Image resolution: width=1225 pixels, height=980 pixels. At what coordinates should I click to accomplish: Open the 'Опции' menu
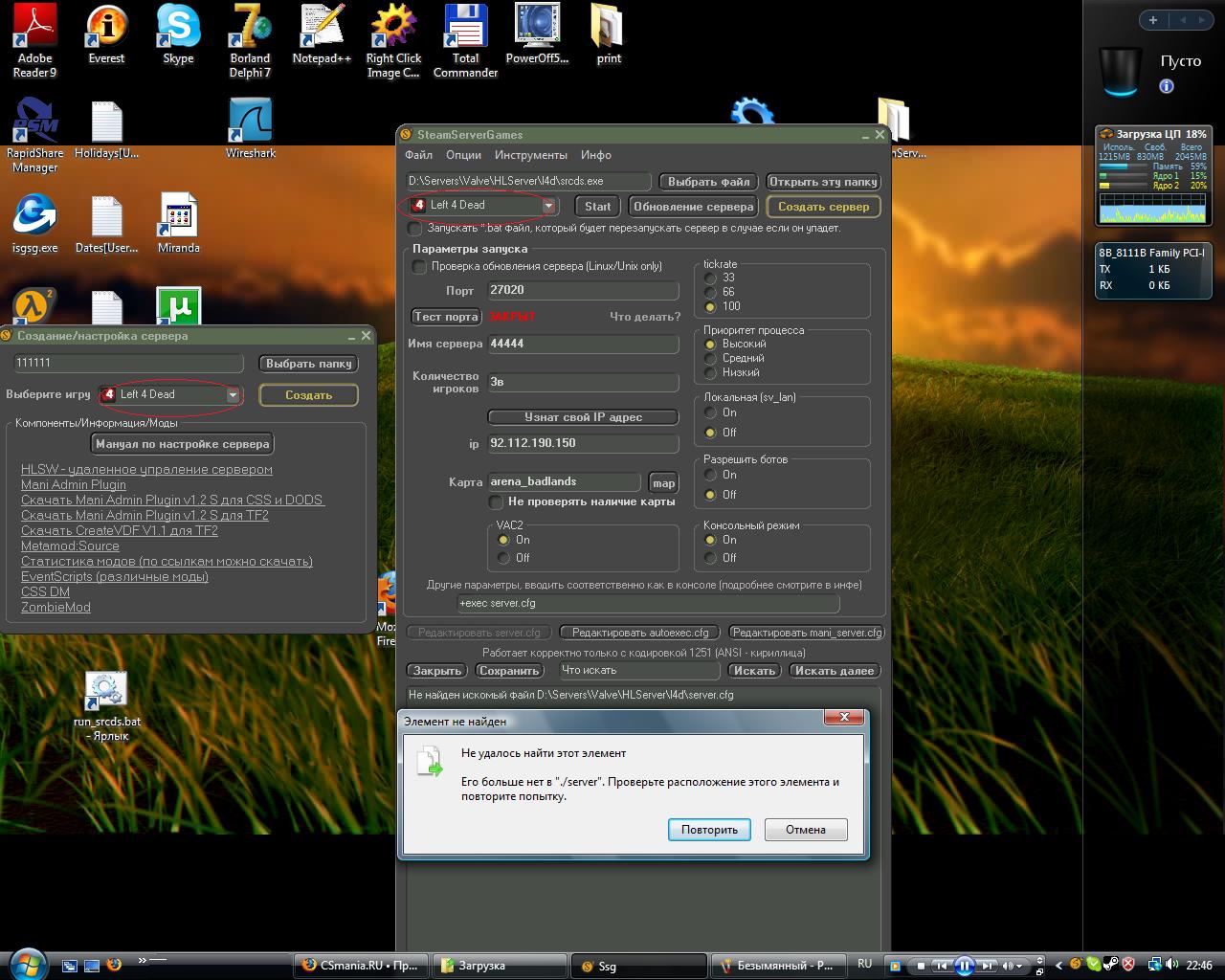click(463, 155)
